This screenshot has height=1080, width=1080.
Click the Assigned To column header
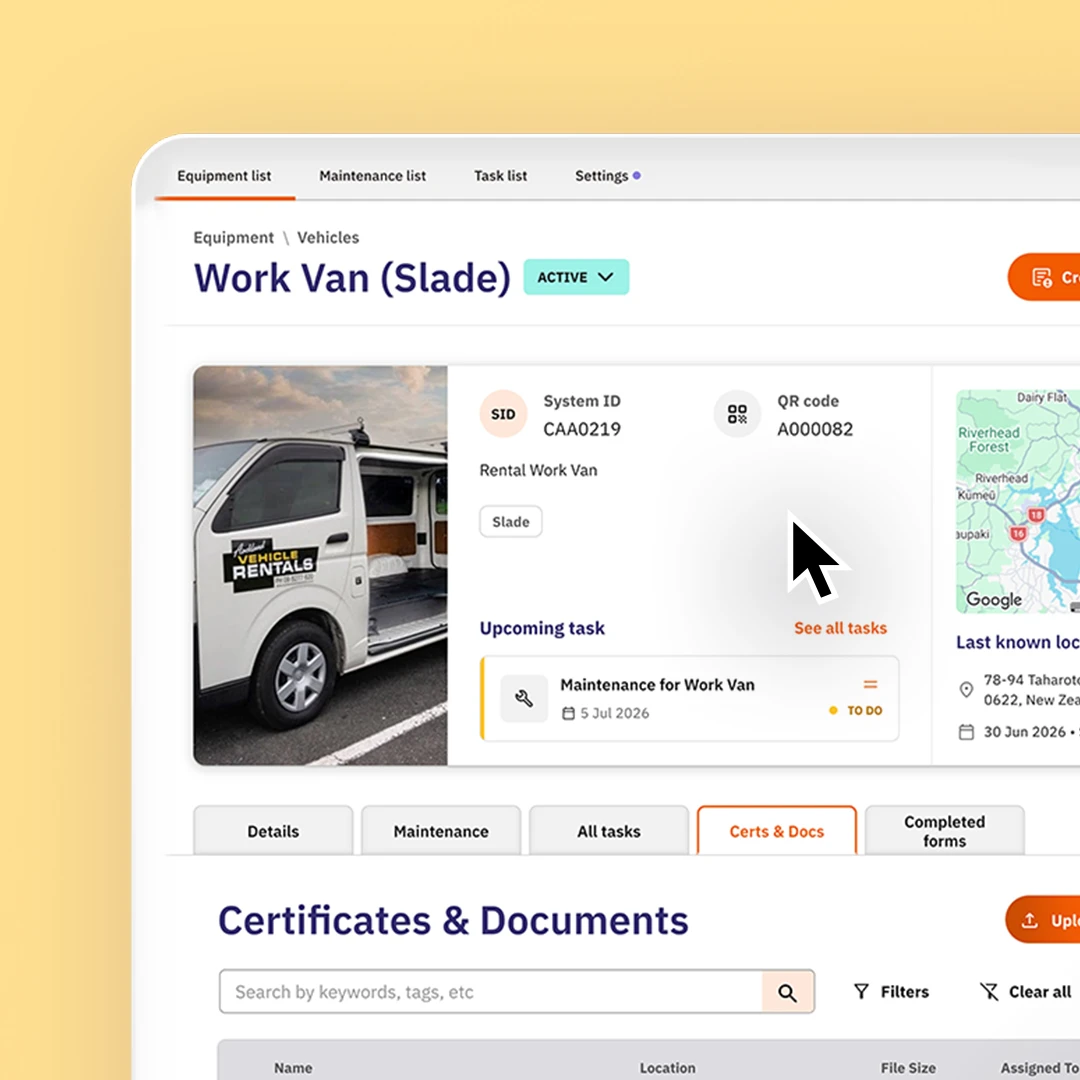[x=1040, y=1068]
